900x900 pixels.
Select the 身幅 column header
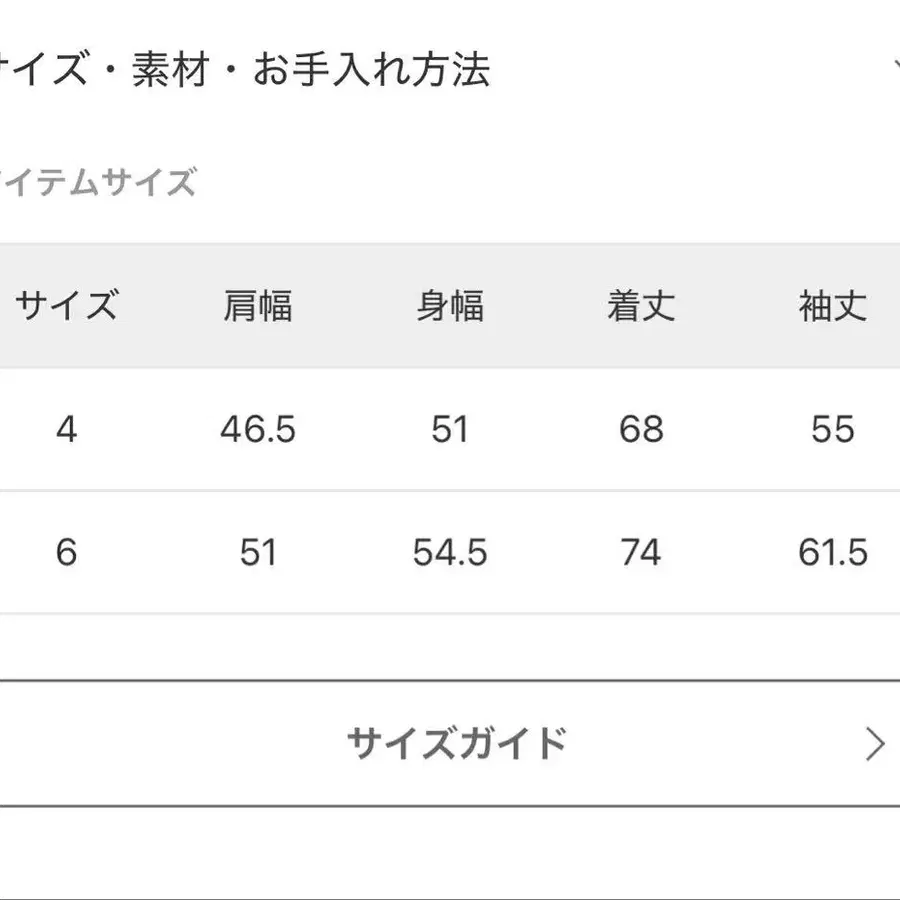click(450, 306)
